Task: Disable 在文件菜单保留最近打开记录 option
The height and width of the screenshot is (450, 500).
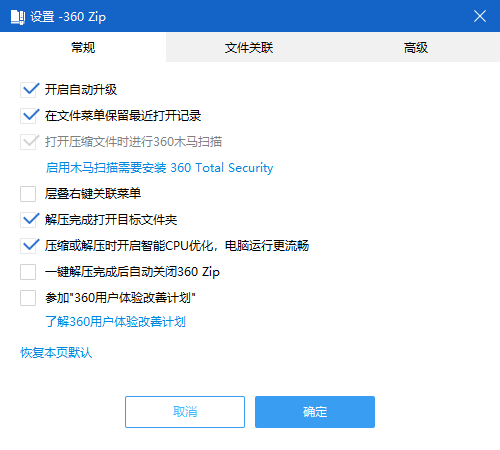Action: 28,116
